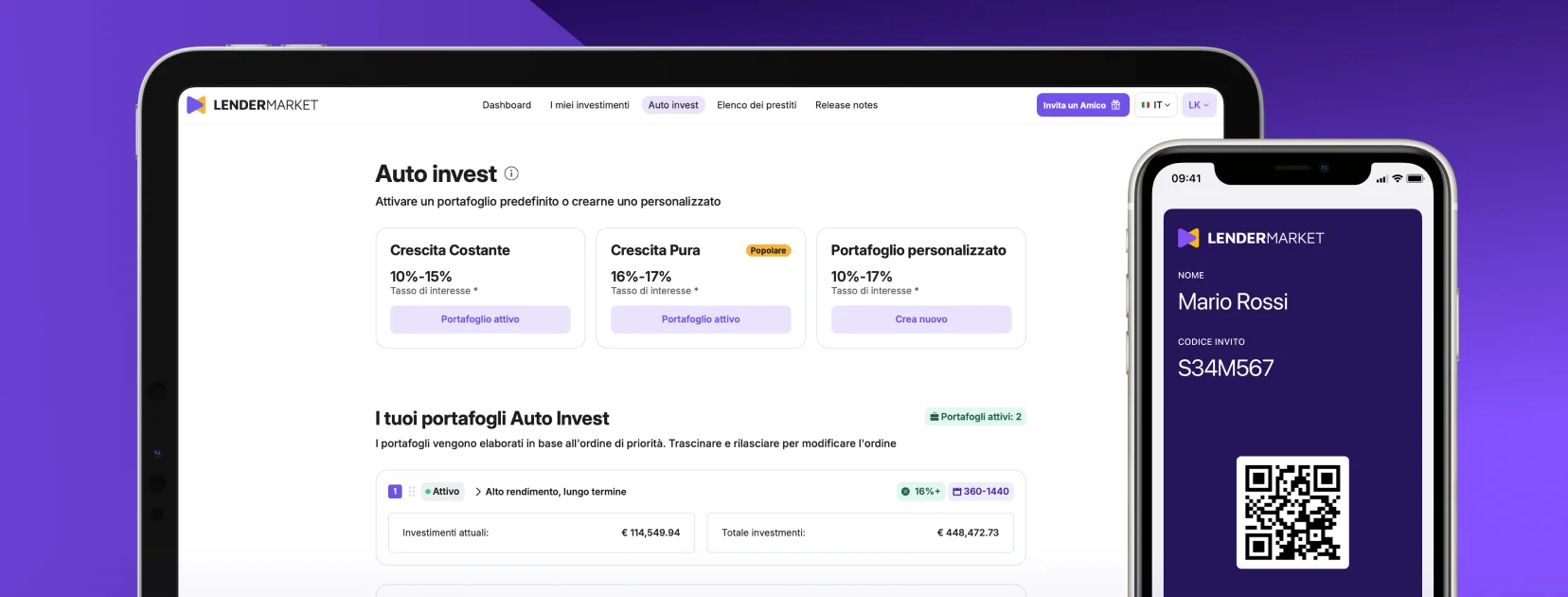Click the 16%+ interest rate badge

tap(920, 492)
